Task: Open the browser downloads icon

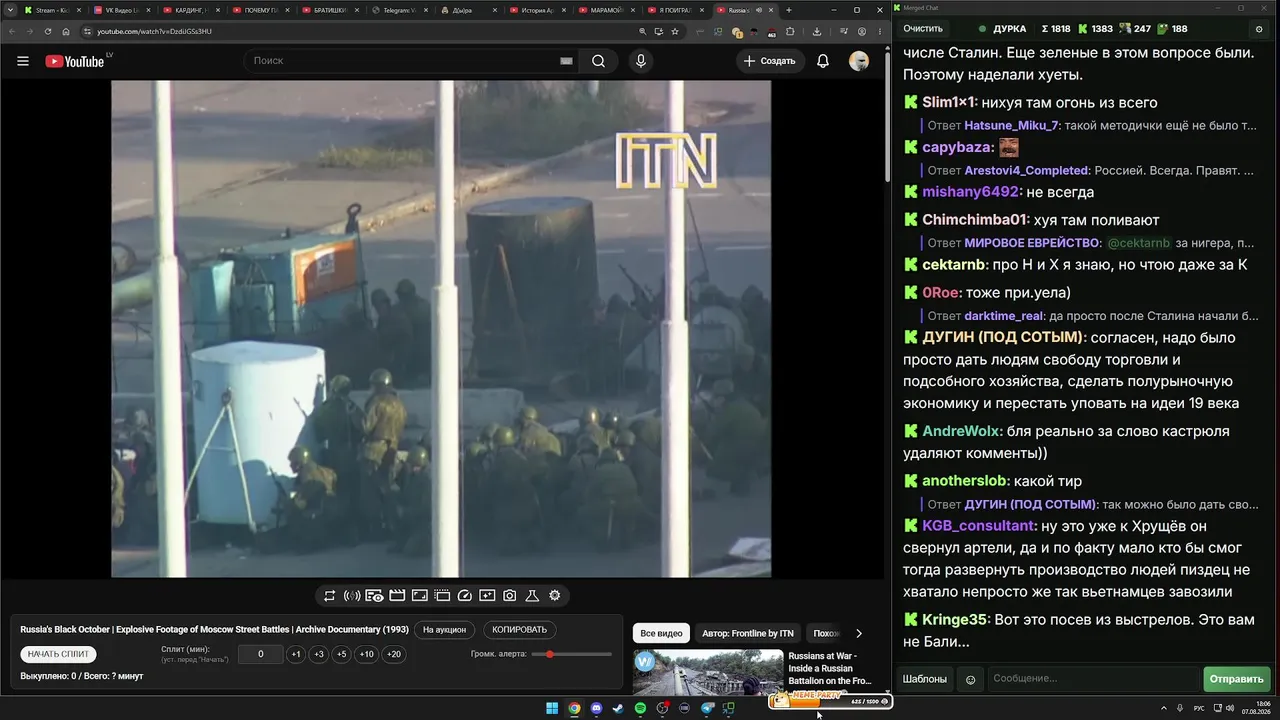Action: coord(817,31)
